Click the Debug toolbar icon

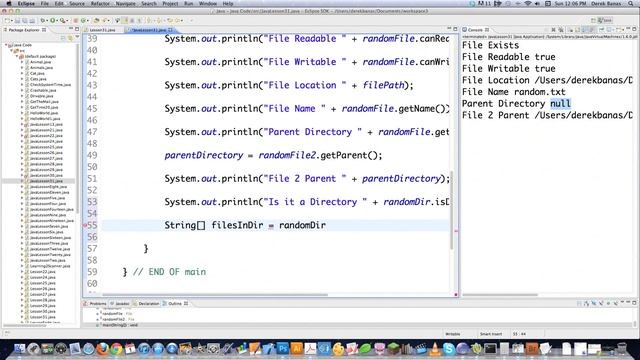click(x=42, y=20)
